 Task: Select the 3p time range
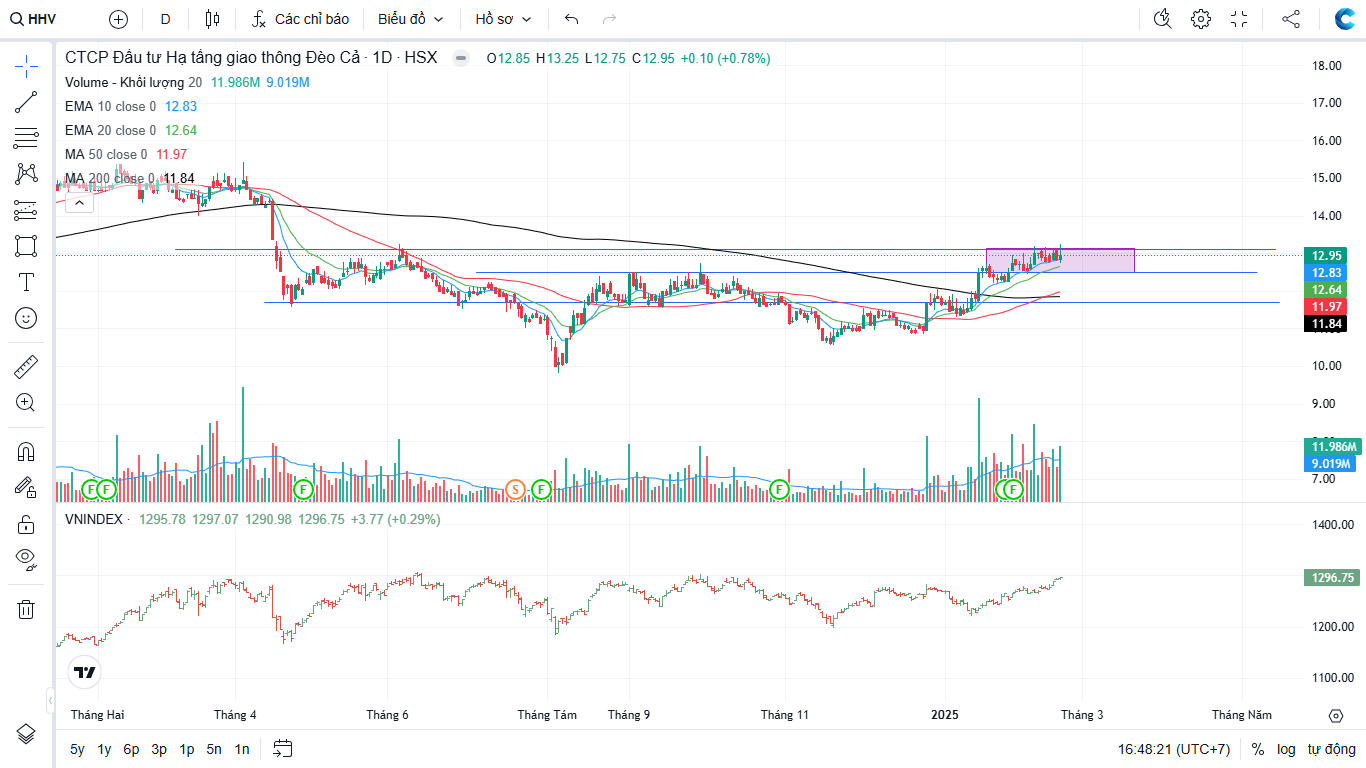point(159,749)
